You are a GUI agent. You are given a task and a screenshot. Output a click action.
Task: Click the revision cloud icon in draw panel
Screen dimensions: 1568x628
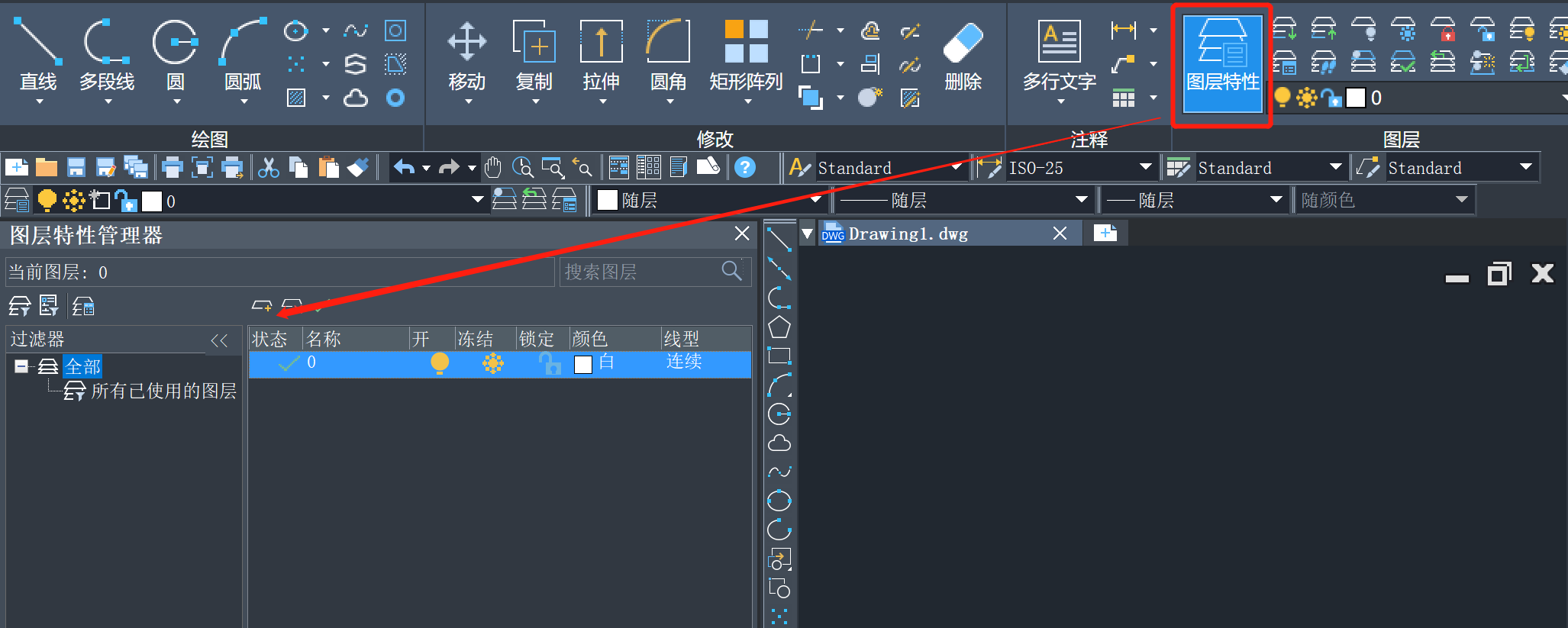click(x=356, y=98)
